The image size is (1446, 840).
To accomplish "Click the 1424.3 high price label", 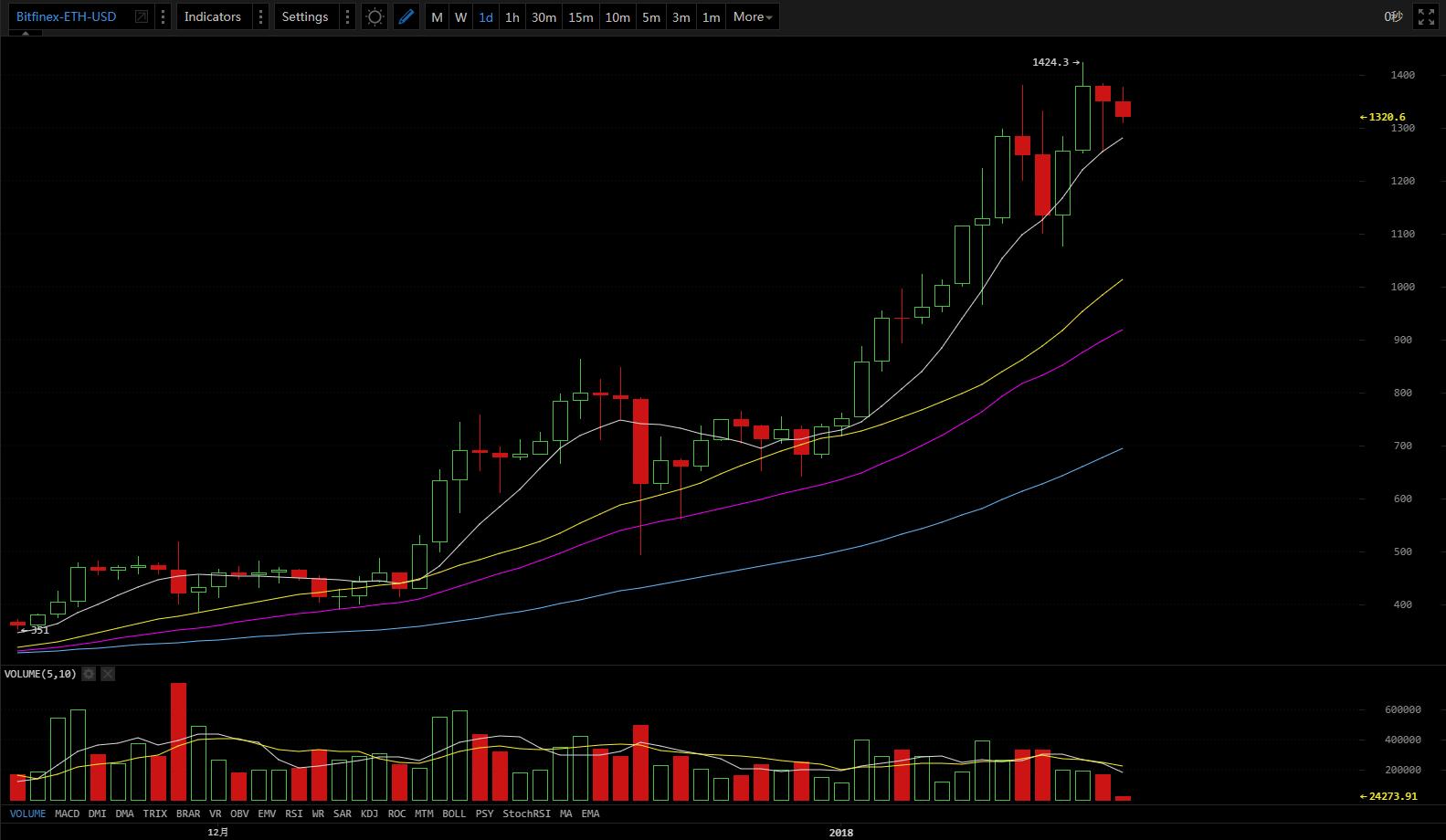I will click(1050, 62).
